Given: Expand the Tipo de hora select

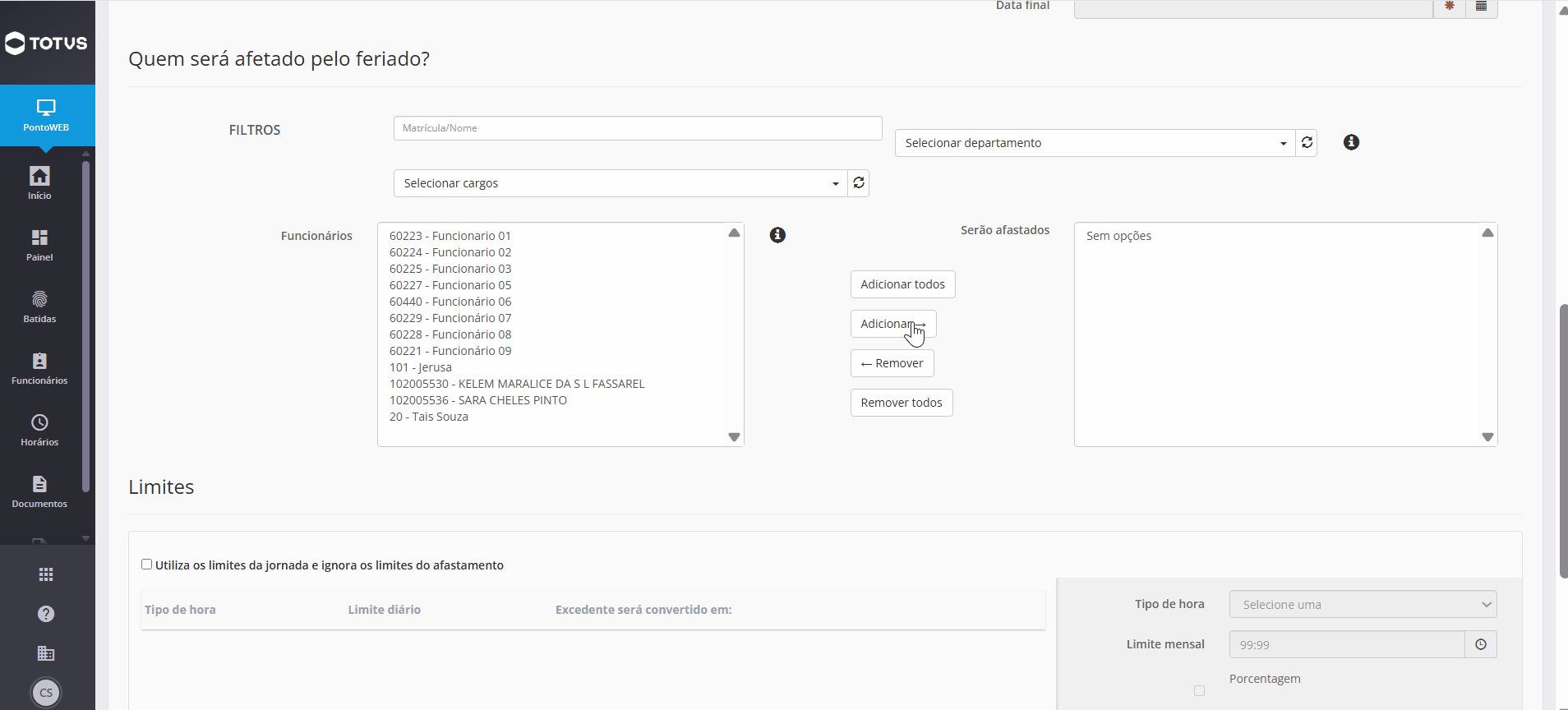Looking at the screenshot, I should click(x=1363, y=604).
